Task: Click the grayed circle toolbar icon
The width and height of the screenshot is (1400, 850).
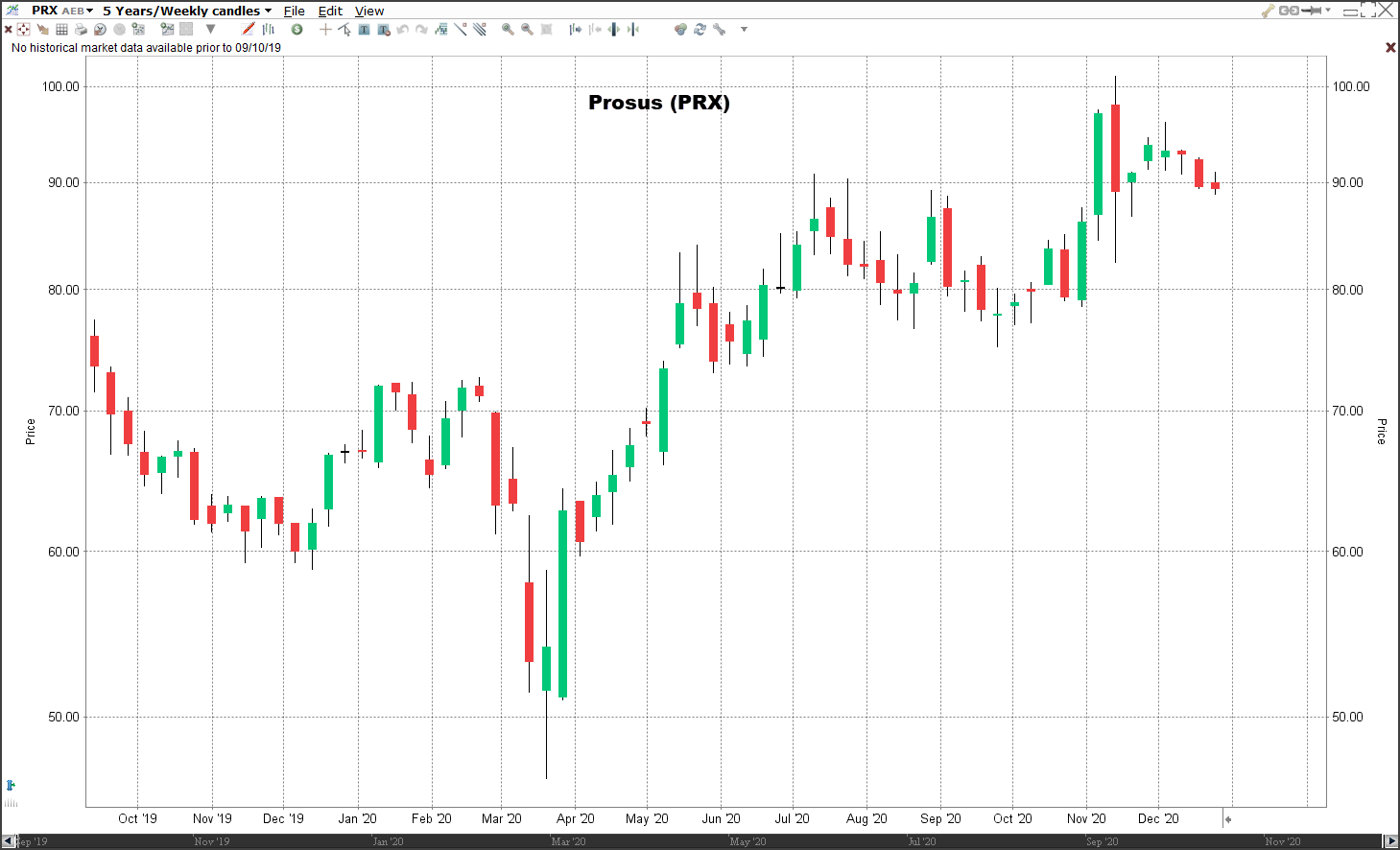Action: [119, 29]
